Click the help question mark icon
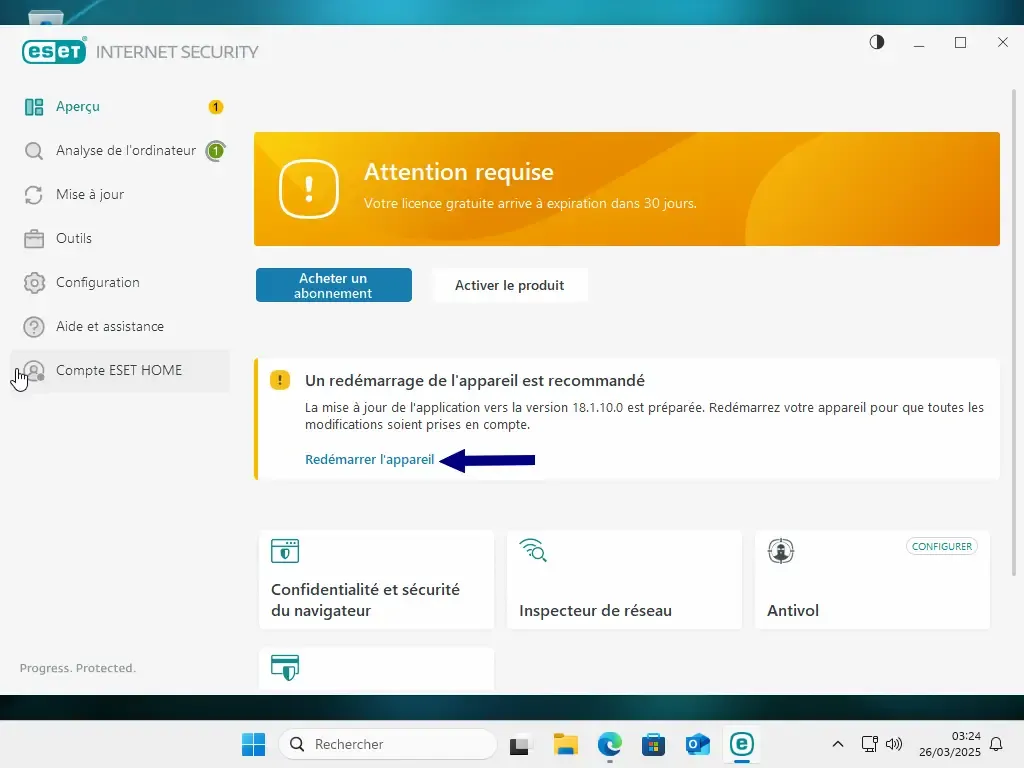 click(34, 327)
